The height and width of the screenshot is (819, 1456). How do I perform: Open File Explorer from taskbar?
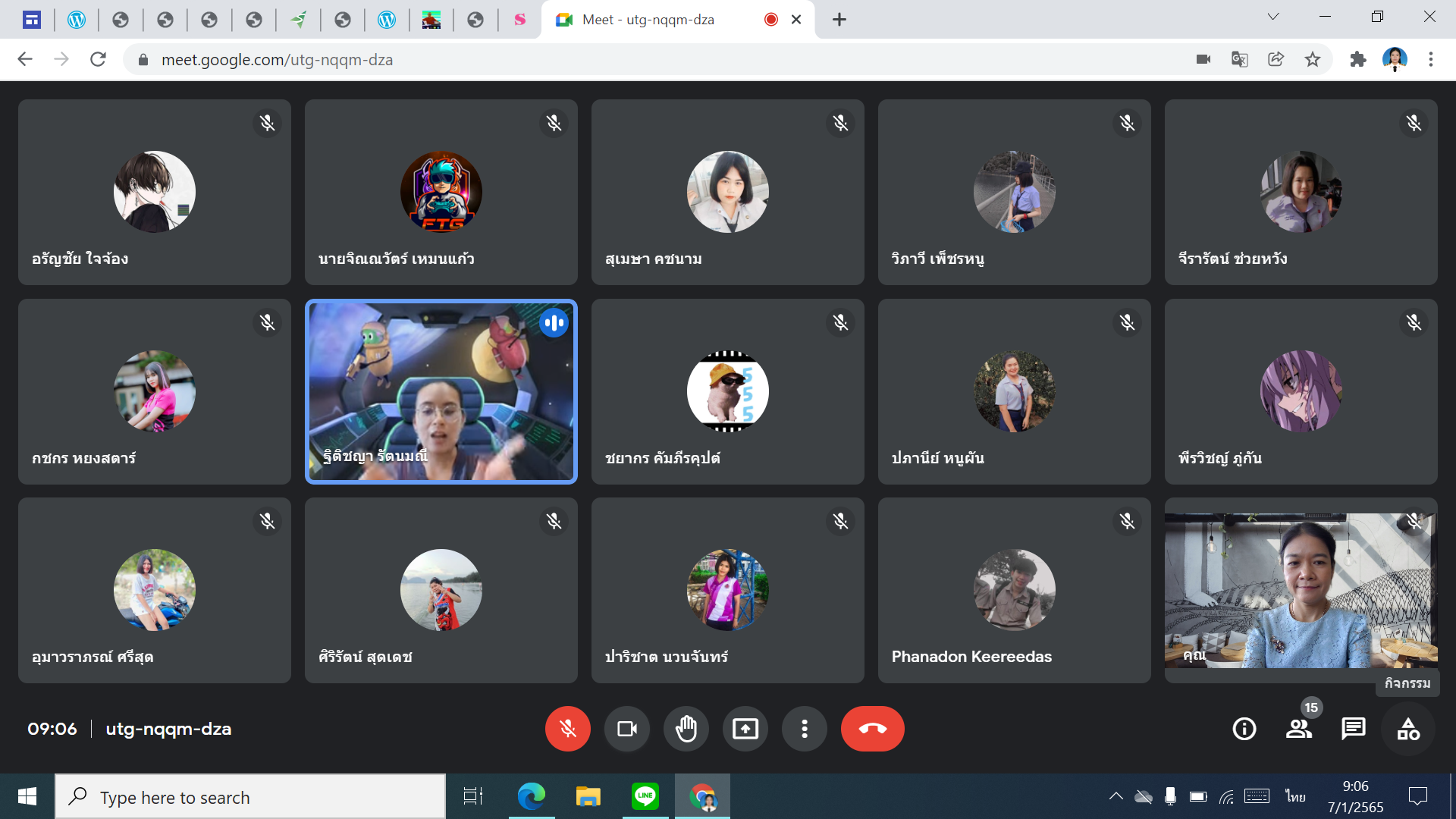point(588,796)
